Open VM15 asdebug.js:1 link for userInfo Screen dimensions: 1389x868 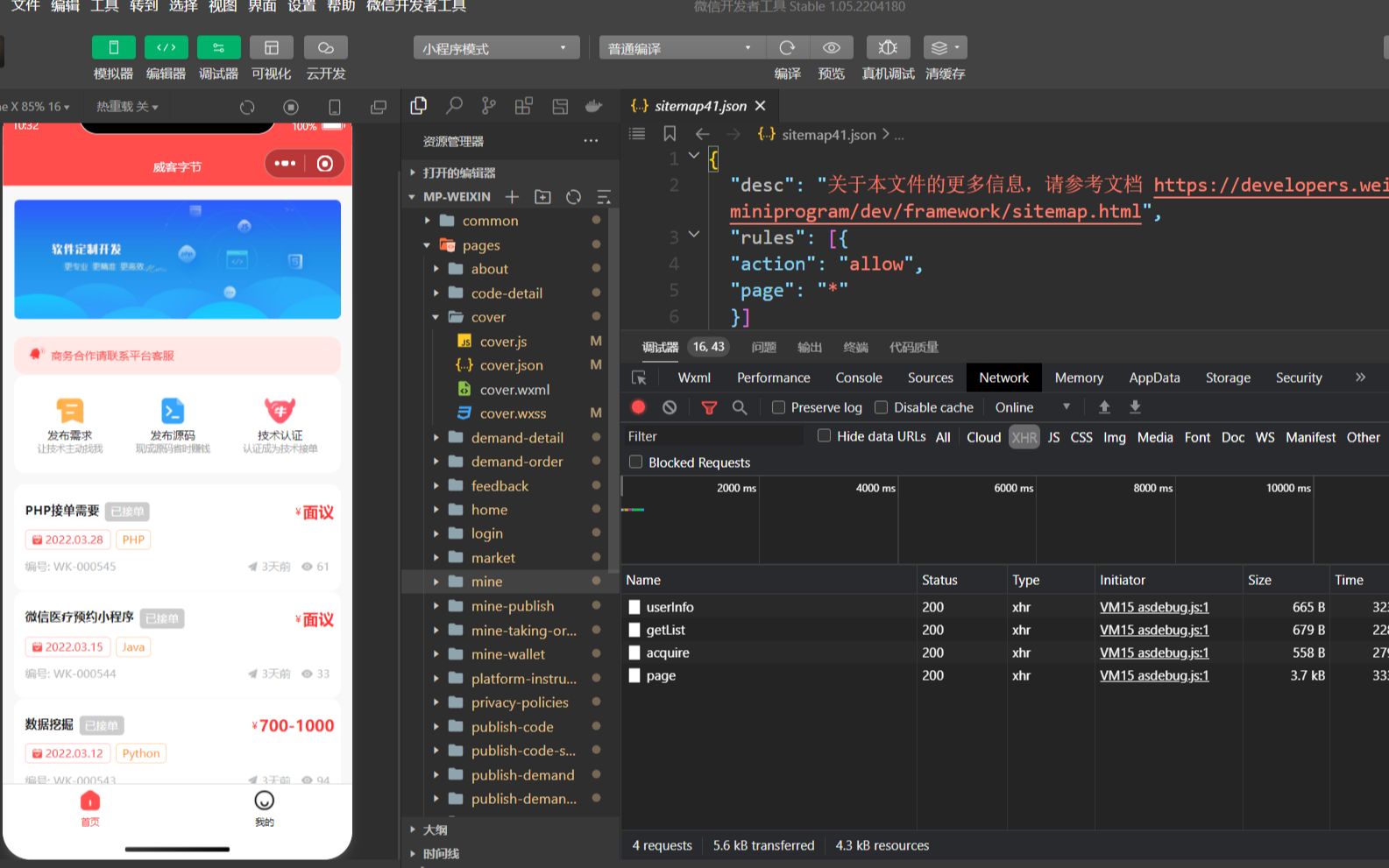click(1154, 607)
